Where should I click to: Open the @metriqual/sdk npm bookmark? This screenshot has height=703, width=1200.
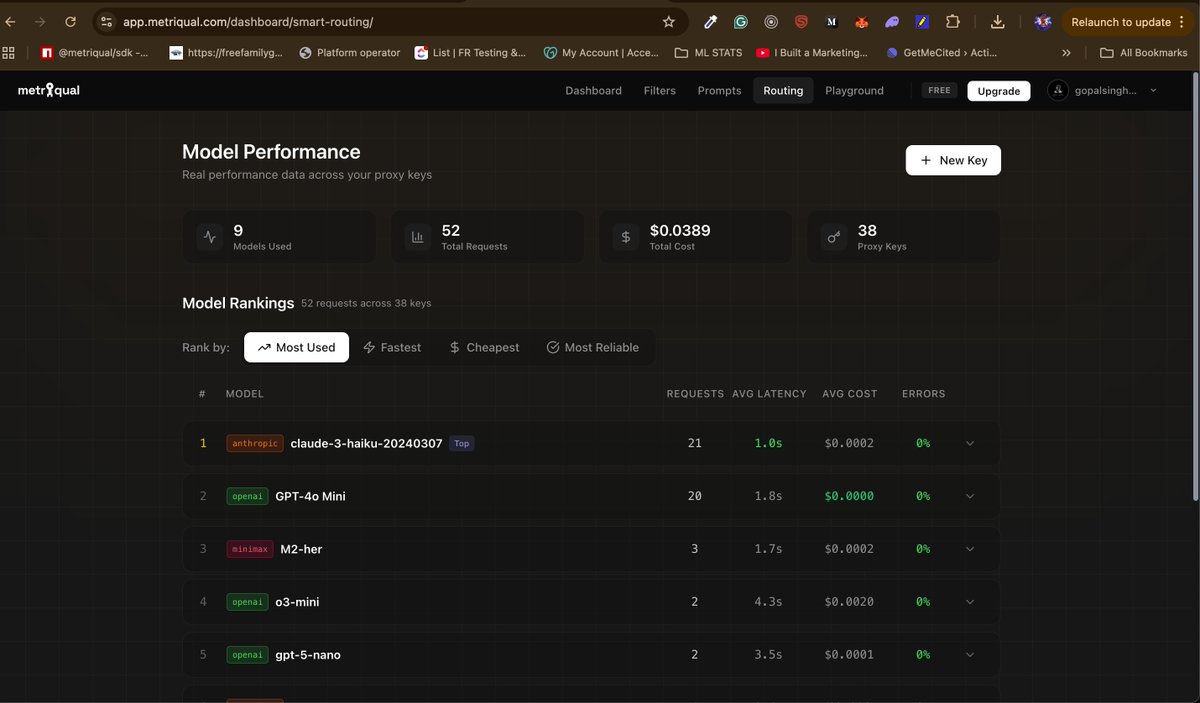pyautogui.click(x=95, y=52)
